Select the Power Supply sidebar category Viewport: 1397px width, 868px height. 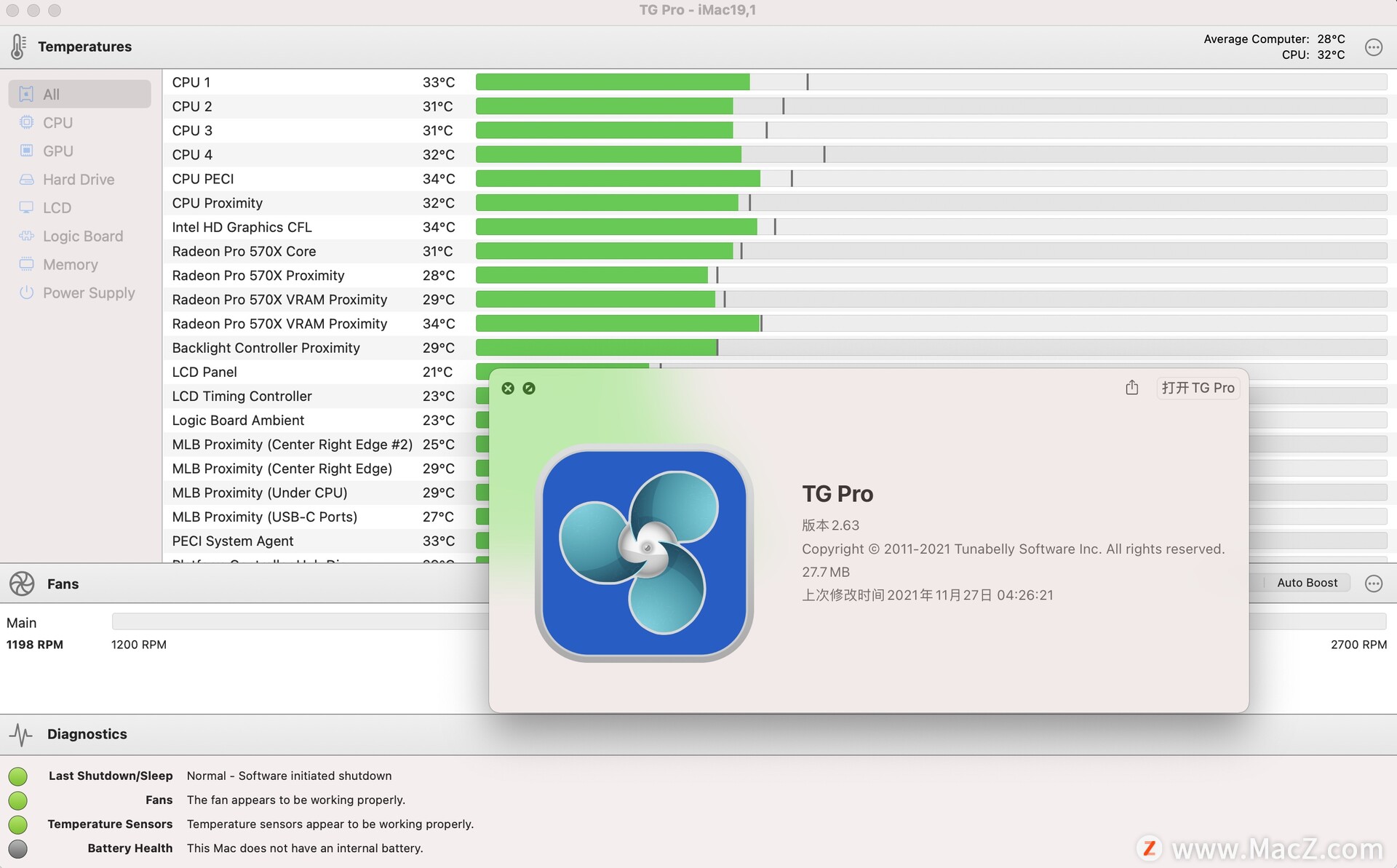(x=79, y=292)
